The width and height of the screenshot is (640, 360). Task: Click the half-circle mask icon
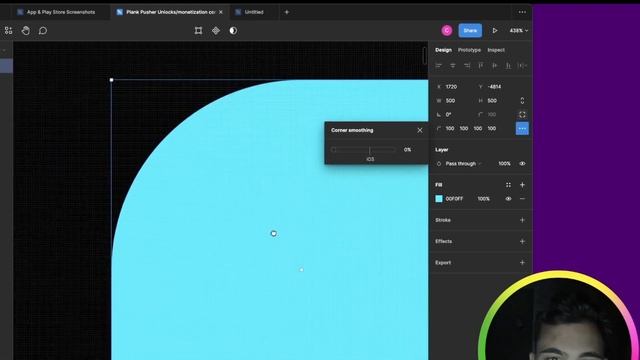coord(233,31)
